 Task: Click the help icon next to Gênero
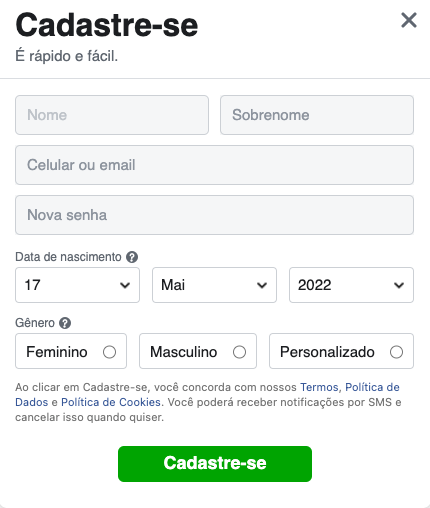65,323
